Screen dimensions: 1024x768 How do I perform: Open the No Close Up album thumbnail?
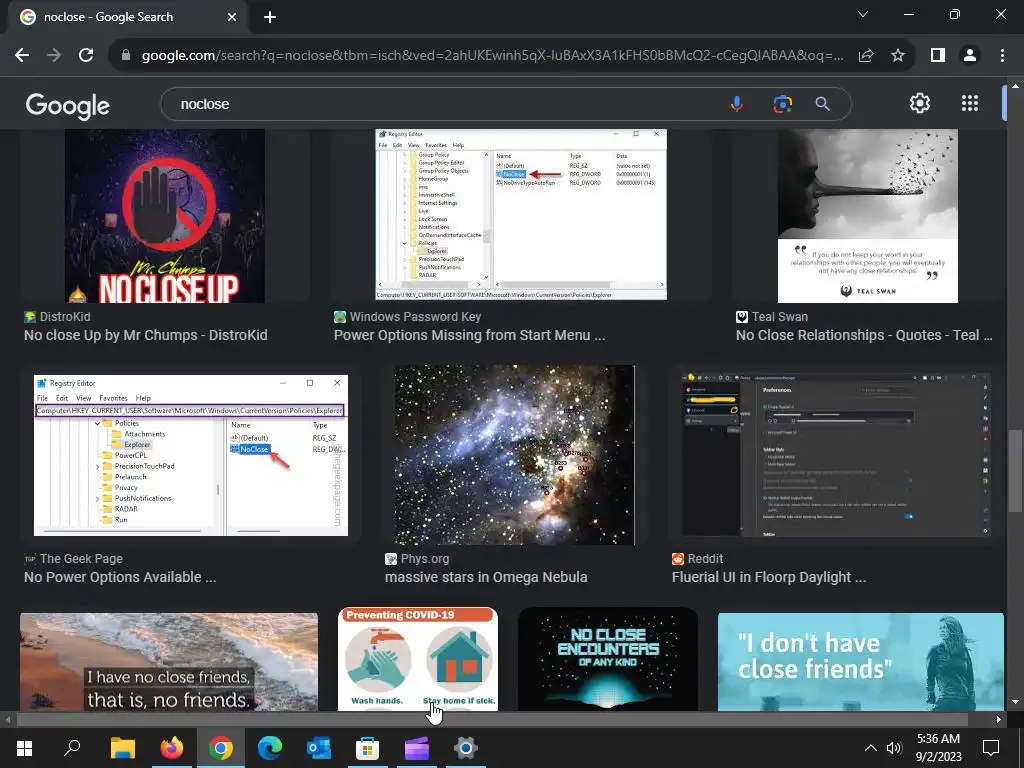165,216
